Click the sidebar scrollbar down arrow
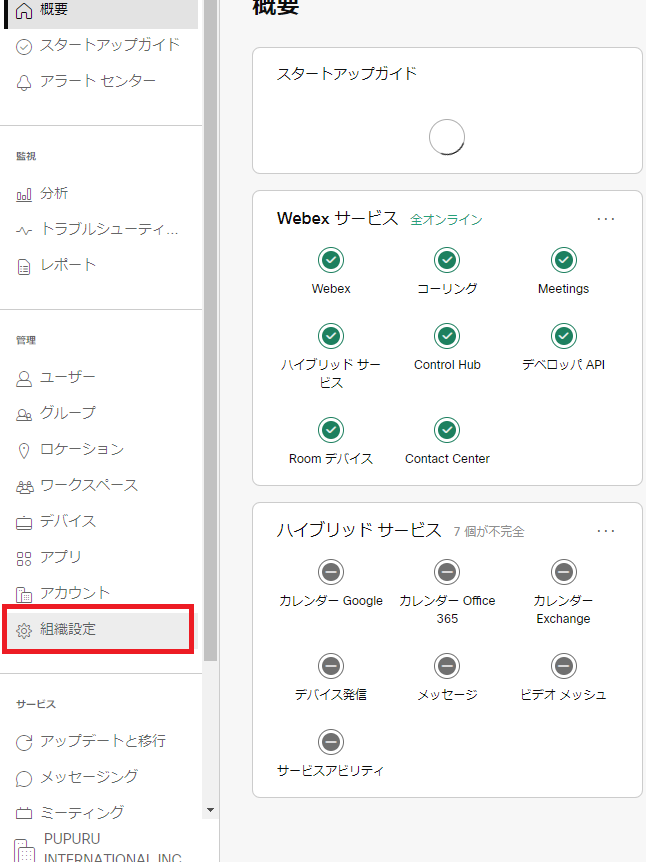 click(x=210, y=810)
